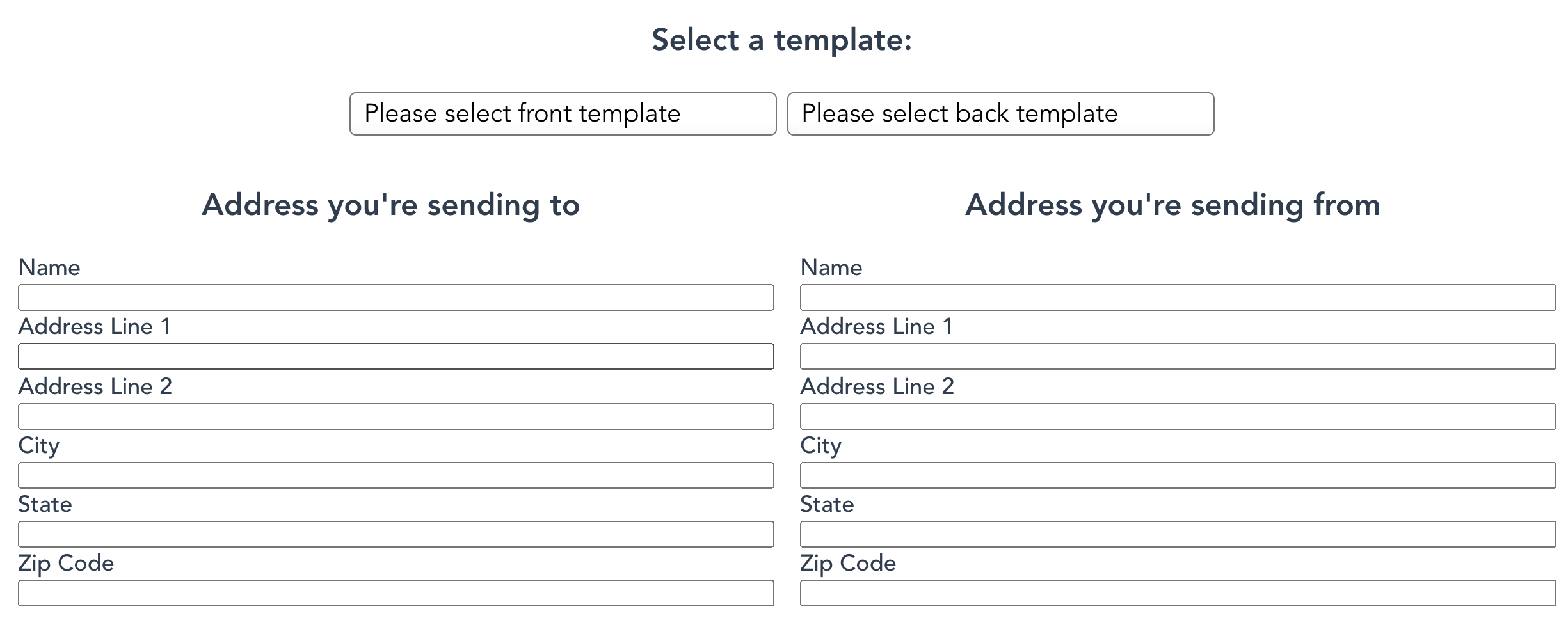Click the sender State input field
Screen dimensions: 1568x618
click(1178, 534)
